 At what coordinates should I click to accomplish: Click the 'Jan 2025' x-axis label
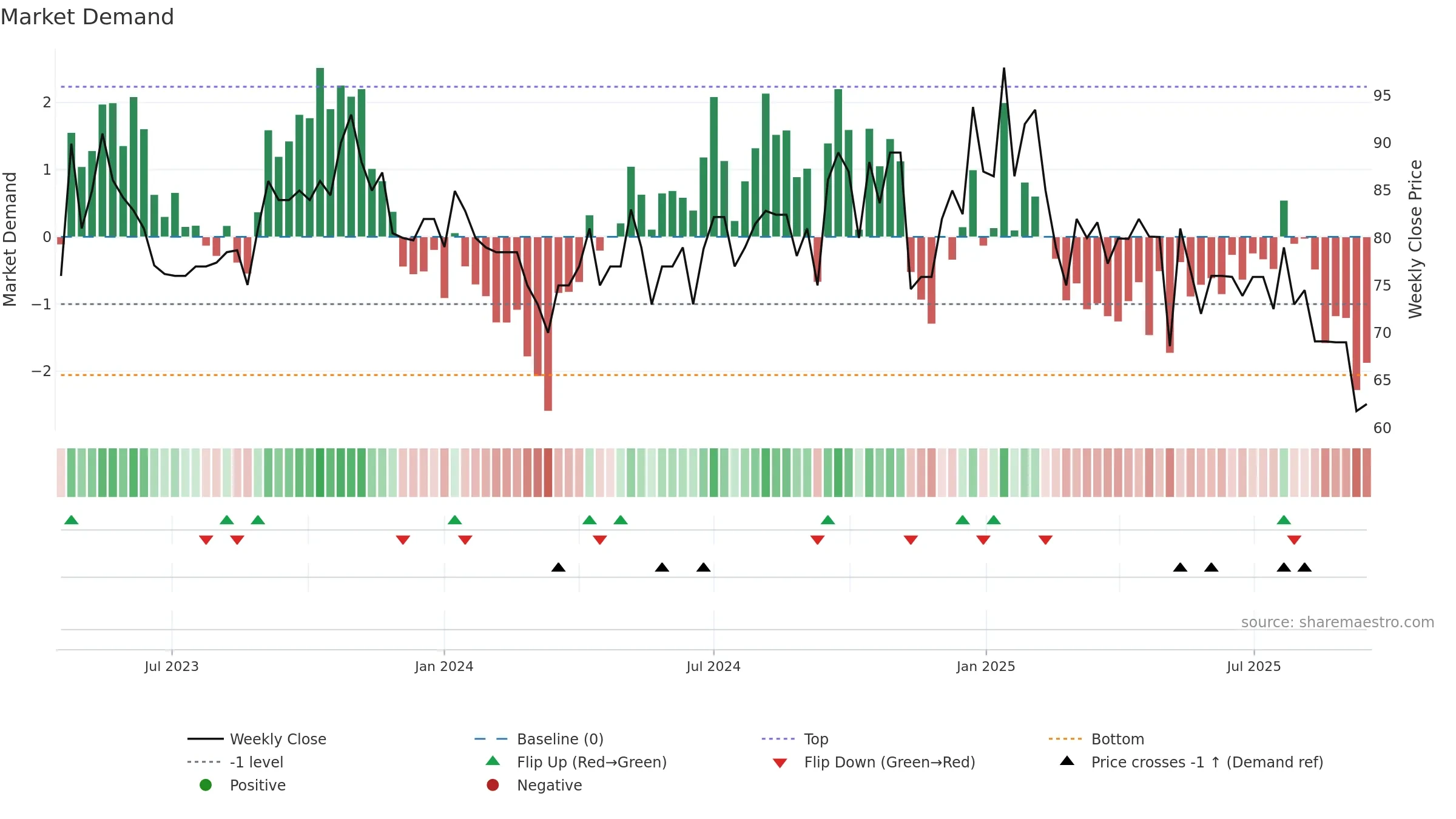[986, 666]
